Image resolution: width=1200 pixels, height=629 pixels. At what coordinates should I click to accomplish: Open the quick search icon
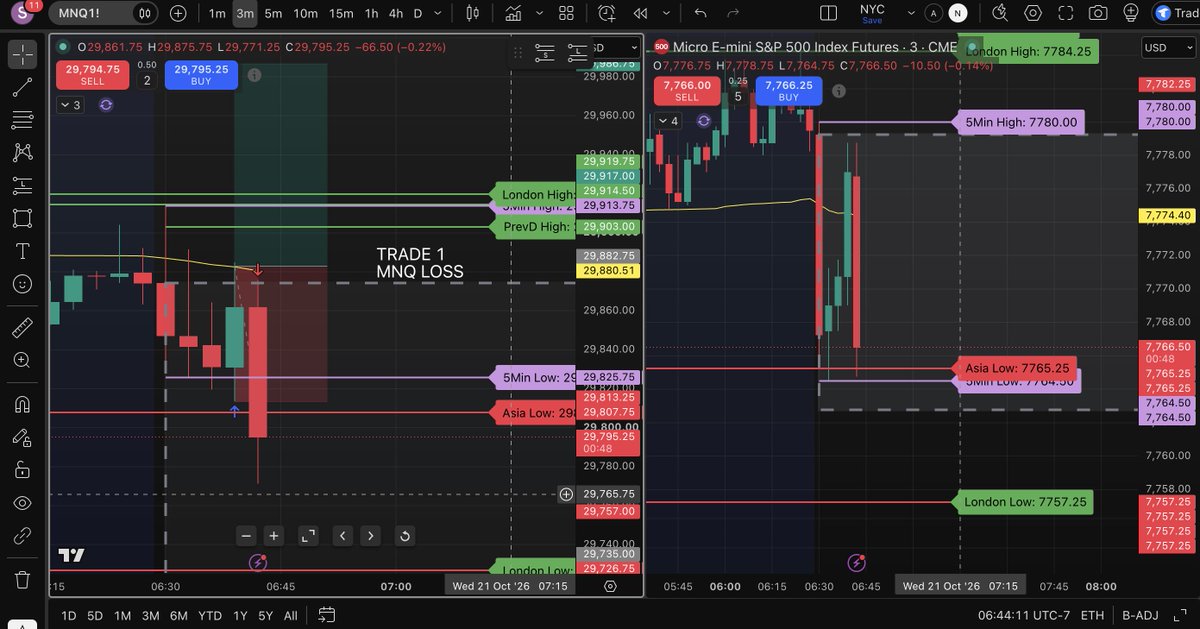click(1000, 14)
